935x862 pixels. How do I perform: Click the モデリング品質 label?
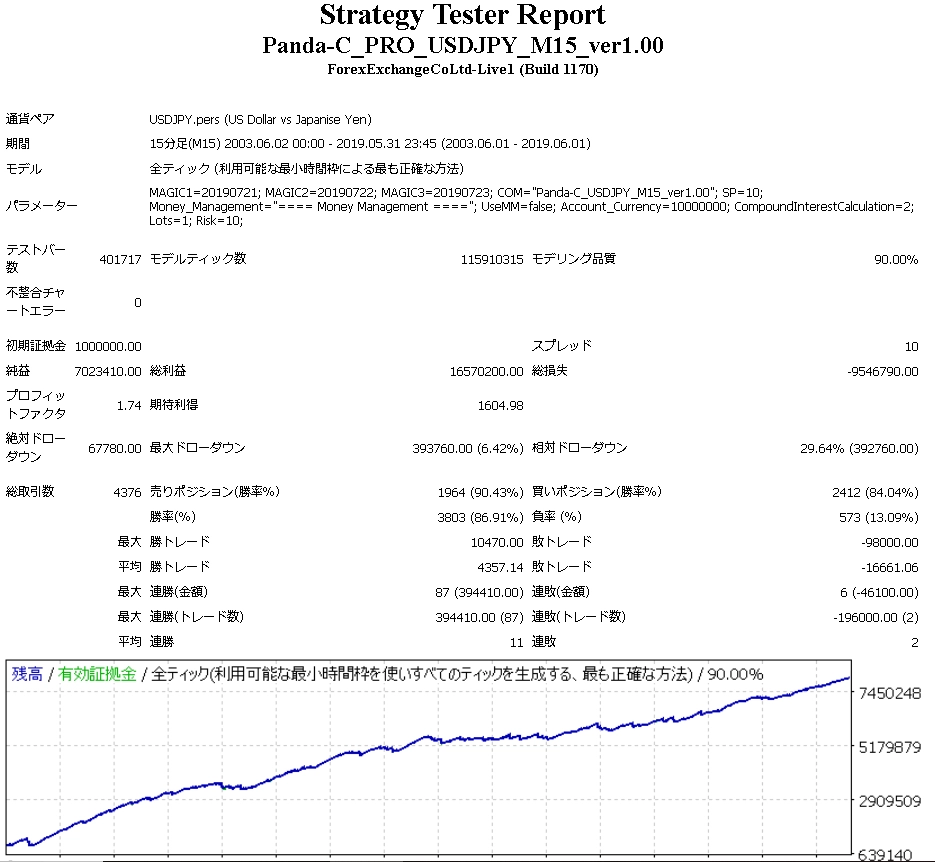(x=573, y=258)
